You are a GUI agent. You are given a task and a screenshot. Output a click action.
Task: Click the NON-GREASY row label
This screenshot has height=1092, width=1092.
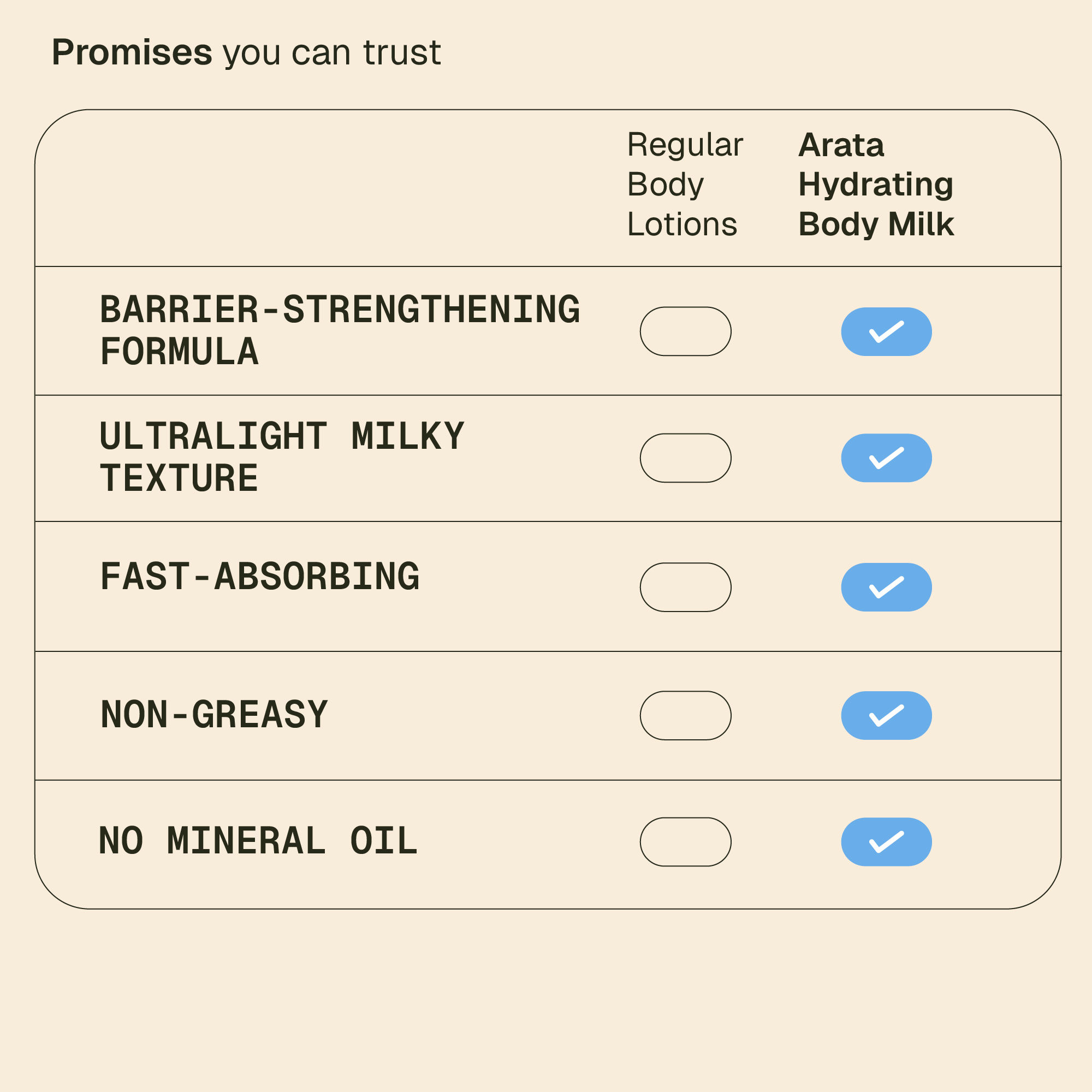coord(213,714)
